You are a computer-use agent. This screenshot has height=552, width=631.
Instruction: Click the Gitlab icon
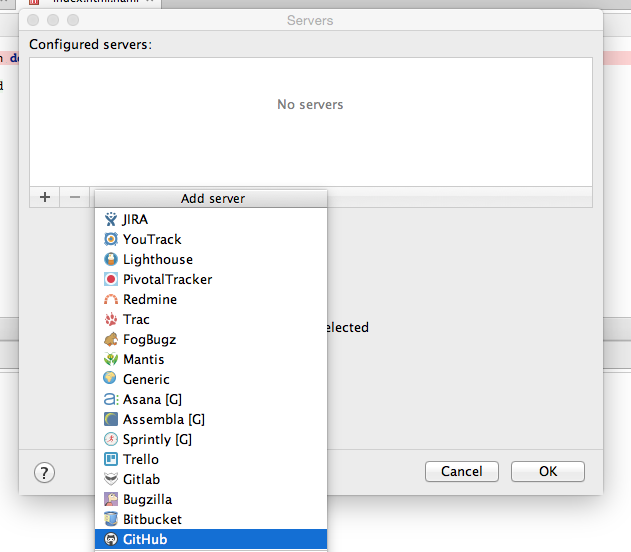click(x=111, y=479)
